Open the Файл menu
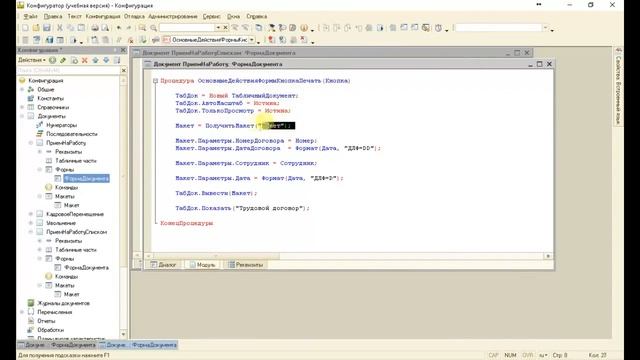 [x=30, y=16]
